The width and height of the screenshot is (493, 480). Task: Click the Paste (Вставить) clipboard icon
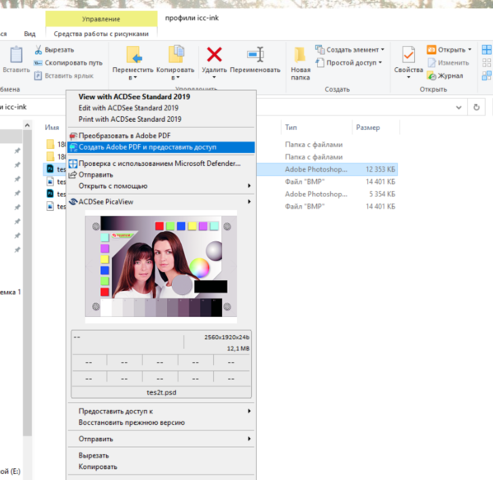(16, 55)
